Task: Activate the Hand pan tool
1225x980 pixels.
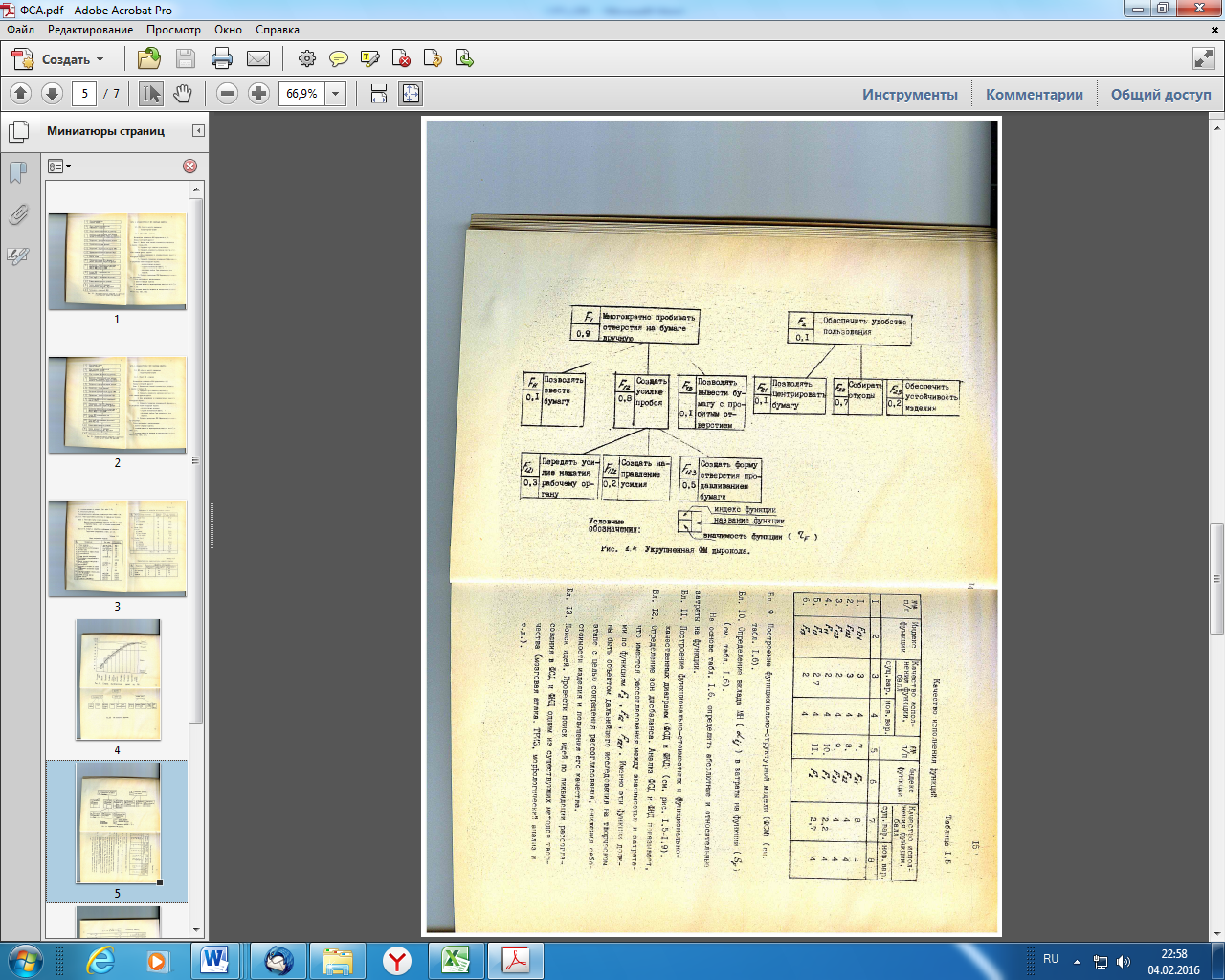Action: coord(183,94)
